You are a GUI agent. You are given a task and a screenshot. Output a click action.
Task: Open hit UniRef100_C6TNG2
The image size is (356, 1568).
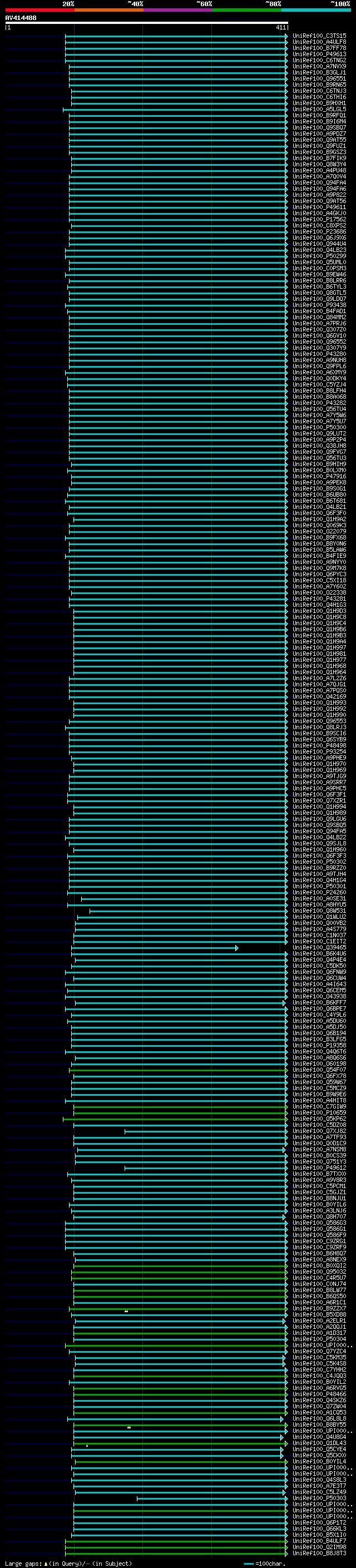pyautogui.click(x=319, y=60)
